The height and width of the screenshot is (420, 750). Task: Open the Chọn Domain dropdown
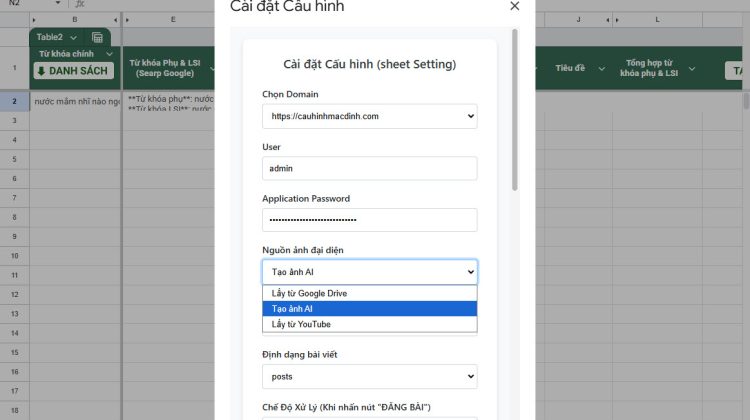pyautogui.click(x=369, y=116)
